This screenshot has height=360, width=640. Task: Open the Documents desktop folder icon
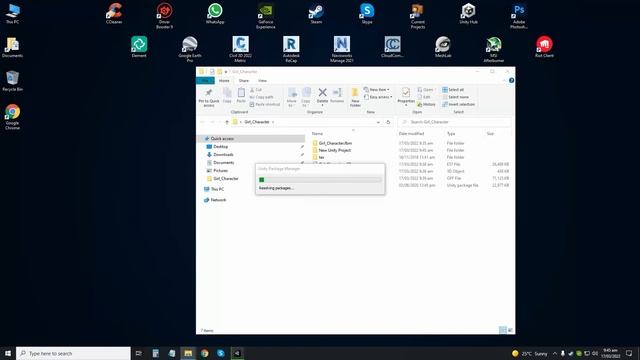coord(12,47)
